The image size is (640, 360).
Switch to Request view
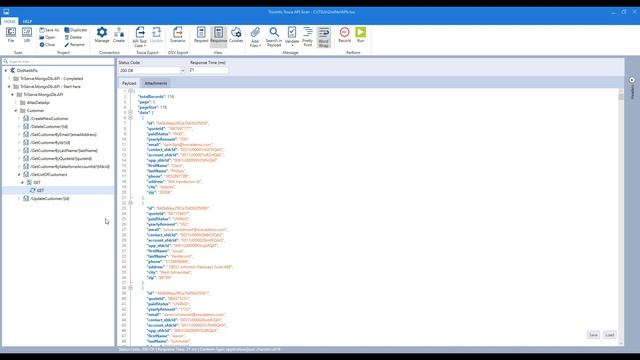tap(201, 35)
